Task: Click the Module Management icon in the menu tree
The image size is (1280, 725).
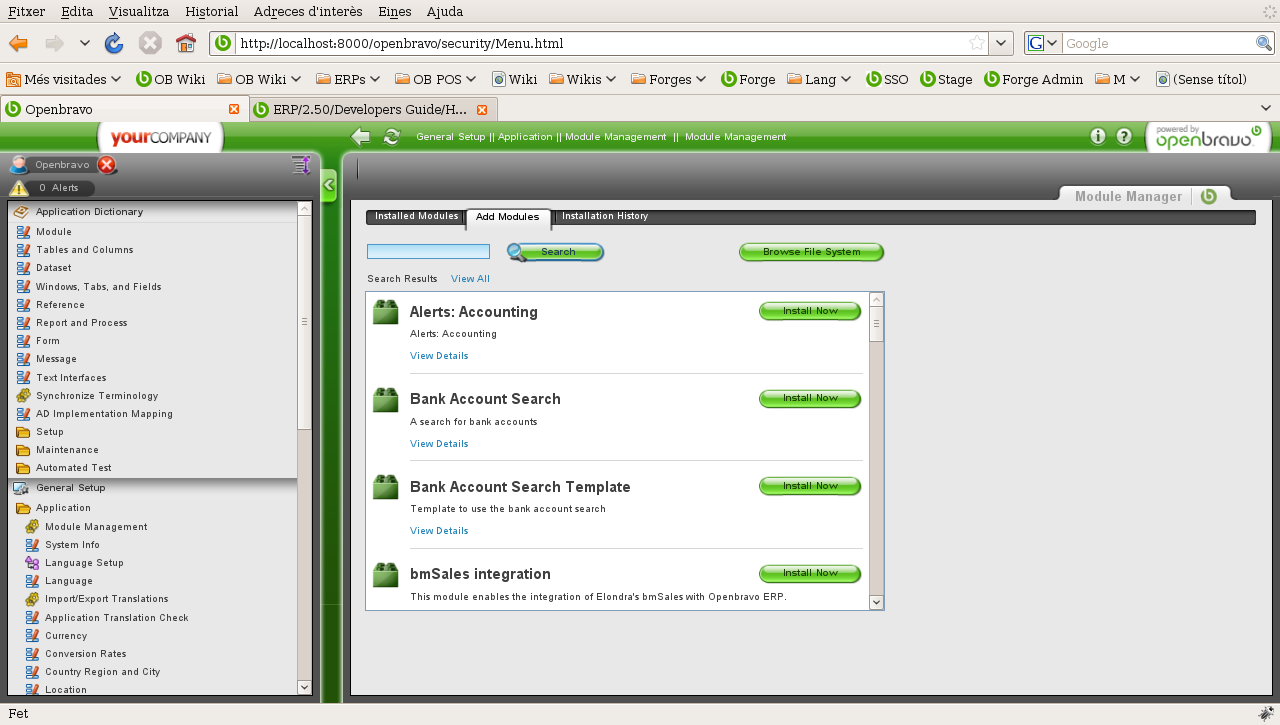Action: pos(32,527)
